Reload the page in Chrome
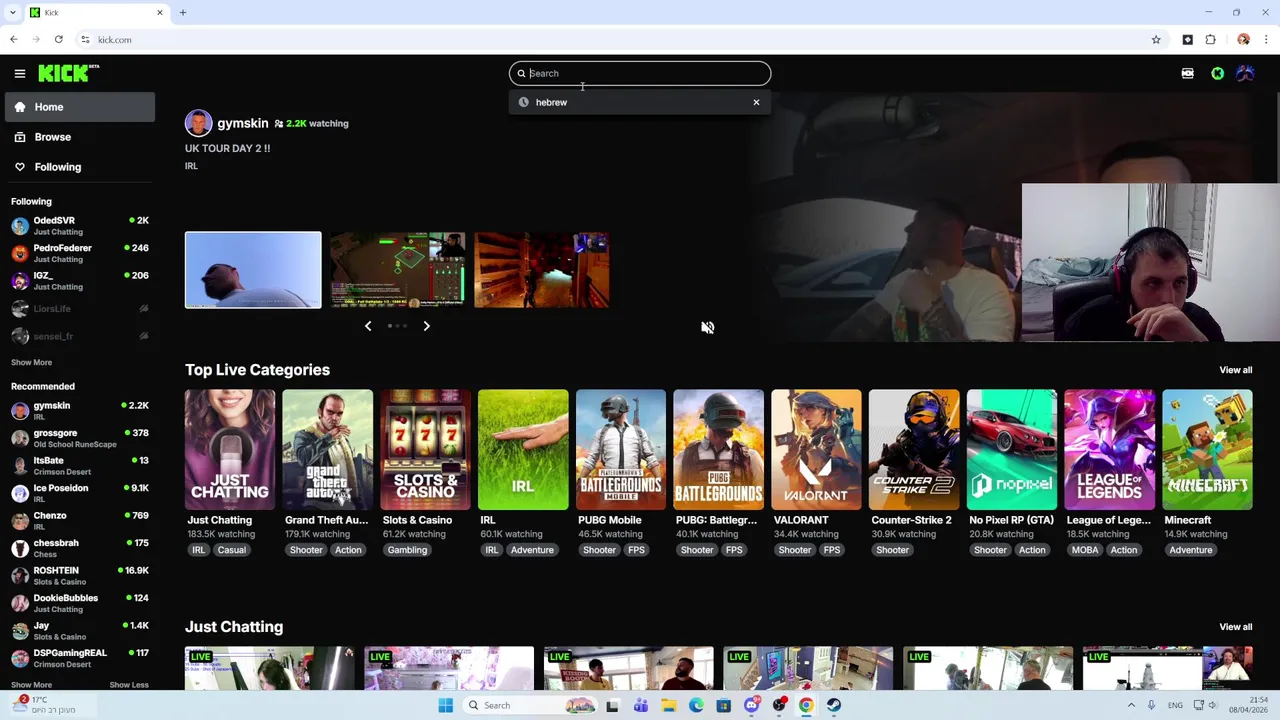Viewport: 1280px width, 720px height. 59,40
